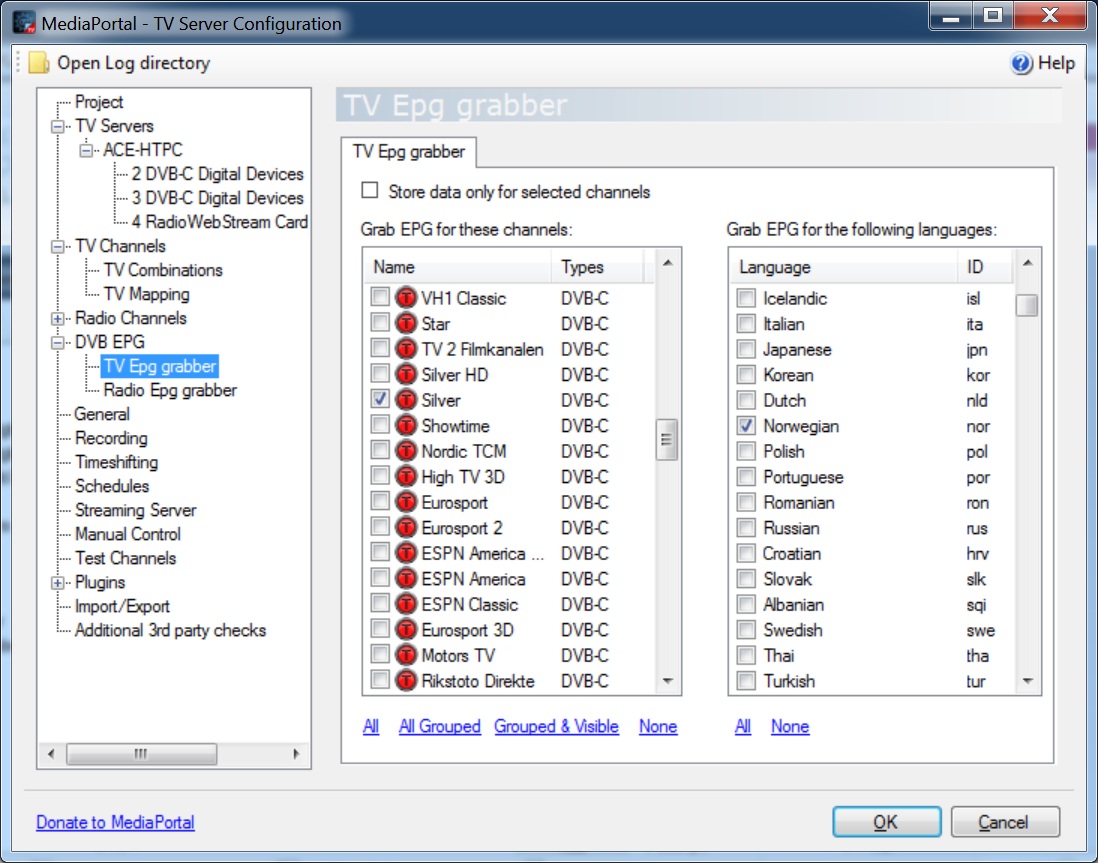Click the None link under languages list
This screenshot has width=1098, height=863.
point(790,726)
